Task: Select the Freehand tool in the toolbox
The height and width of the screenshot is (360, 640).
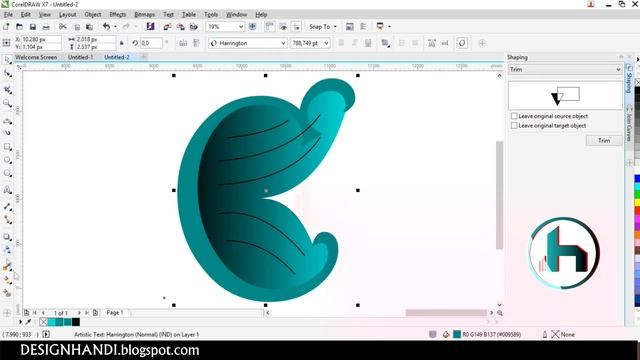Action: [7, 121]
